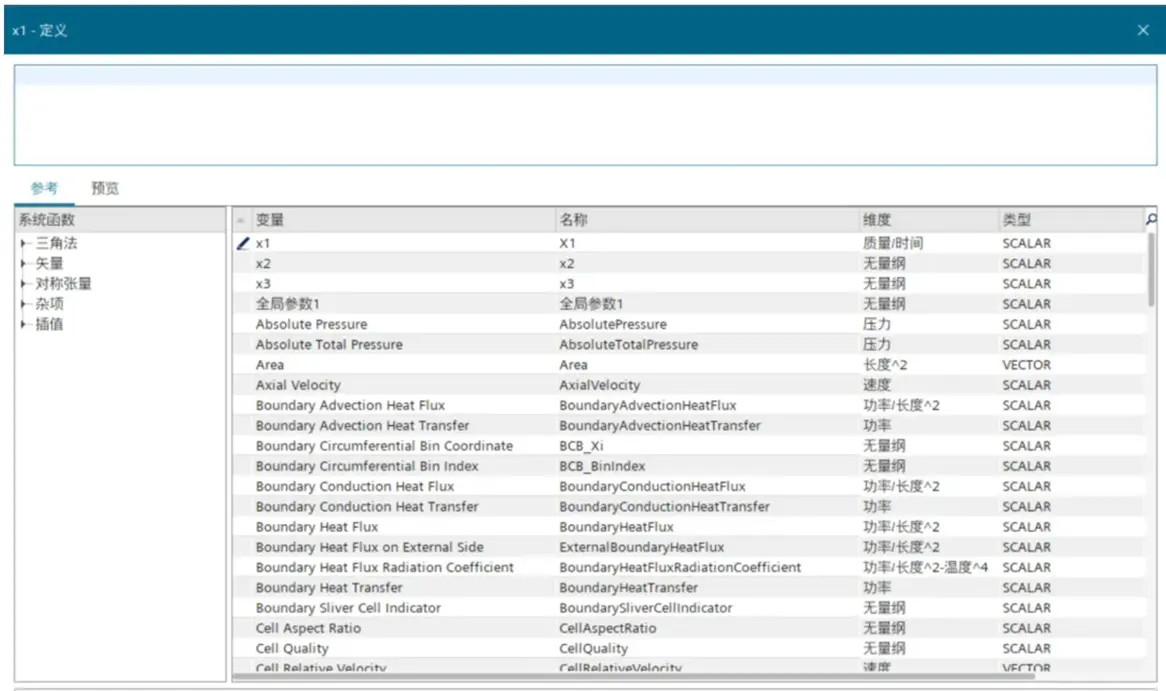This screenshot has height=691, width=1166.
Task: Select the 矢量 label in 系统函数 tree
Action: (49, 263)
